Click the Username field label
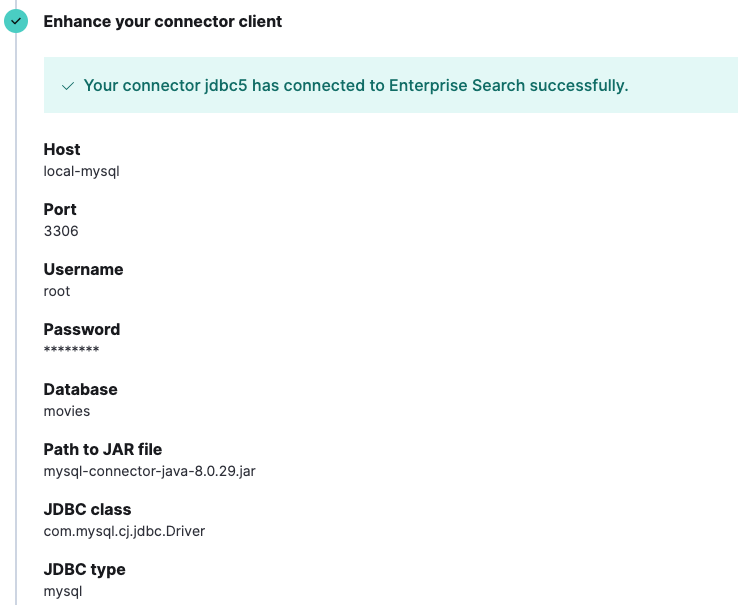 point(83,269)
